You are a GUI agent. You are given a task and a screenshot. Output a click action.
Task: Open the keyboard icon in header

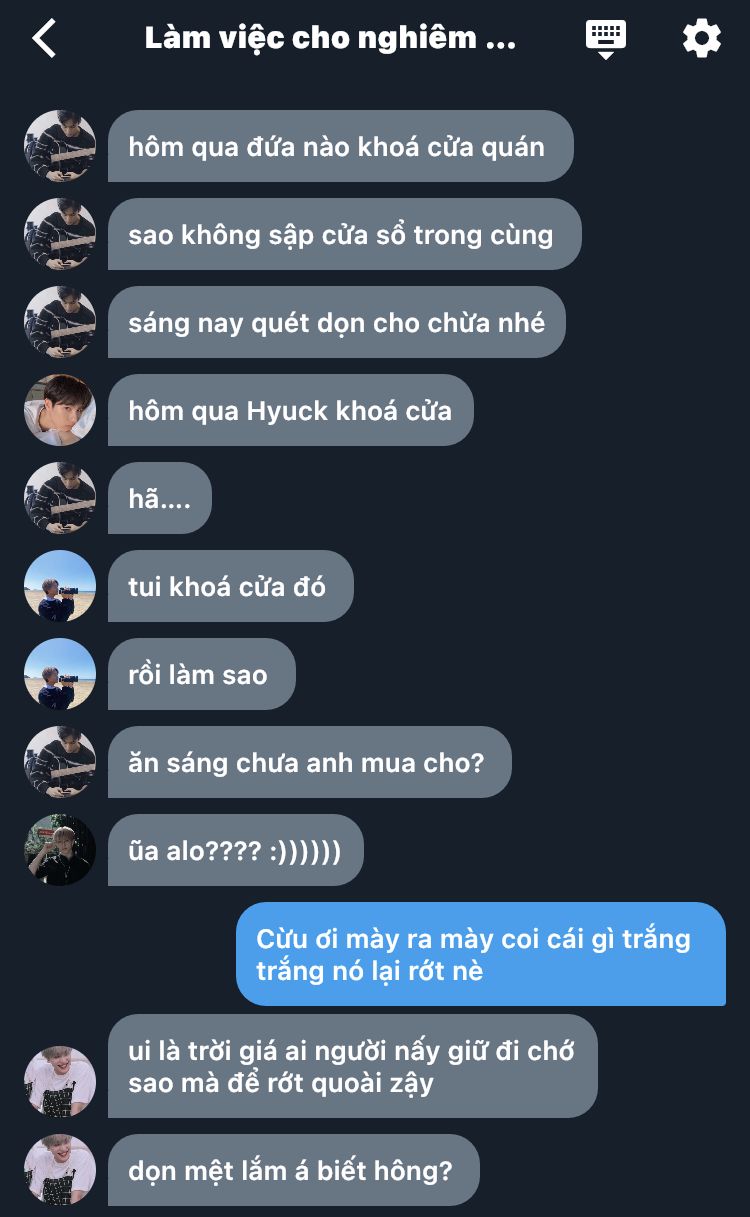coord(606,39)
